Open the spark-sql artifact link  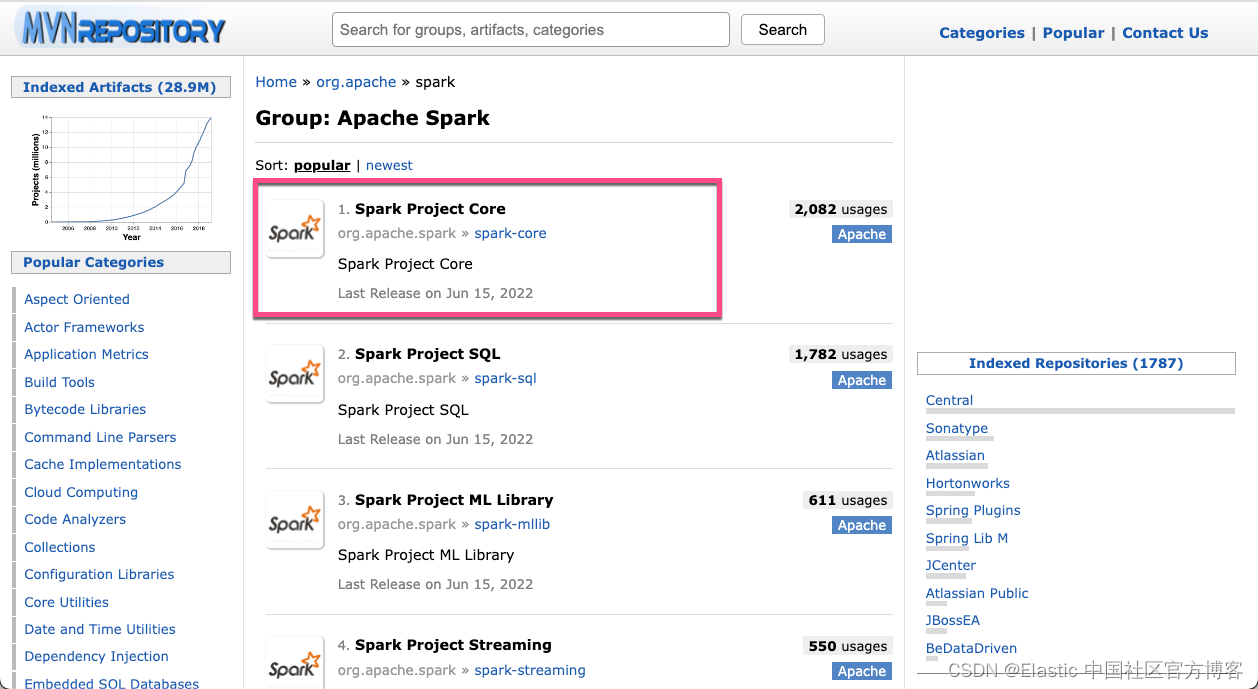[x=504, y=378]
